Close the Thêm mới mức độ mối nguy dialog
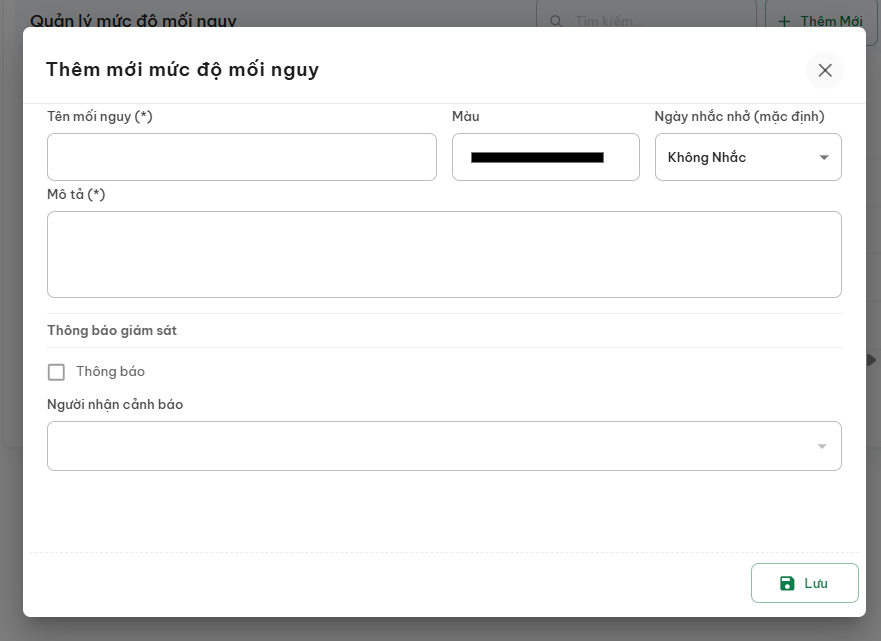The image size is (881, 641). pyautogui.click(x=825, y=70)
